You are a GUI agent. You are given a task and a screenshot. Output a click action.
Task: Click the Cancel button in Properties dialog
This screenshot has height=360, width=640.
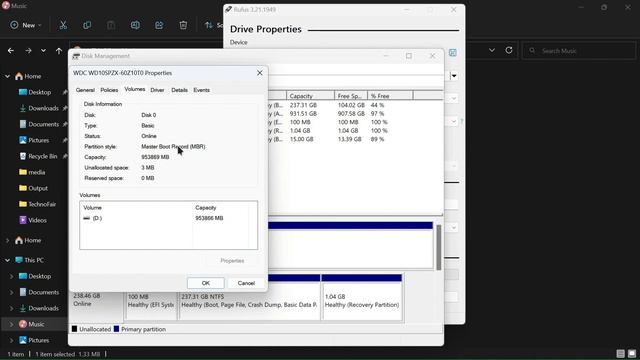tap(246, 283)
